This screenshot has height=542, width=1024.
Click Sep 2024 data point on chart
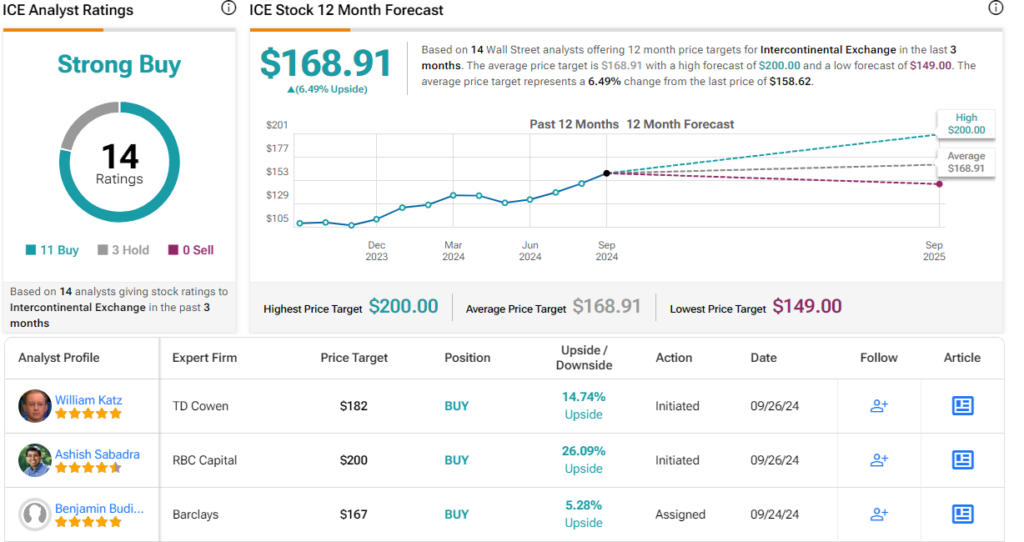[x=607, y=173]
